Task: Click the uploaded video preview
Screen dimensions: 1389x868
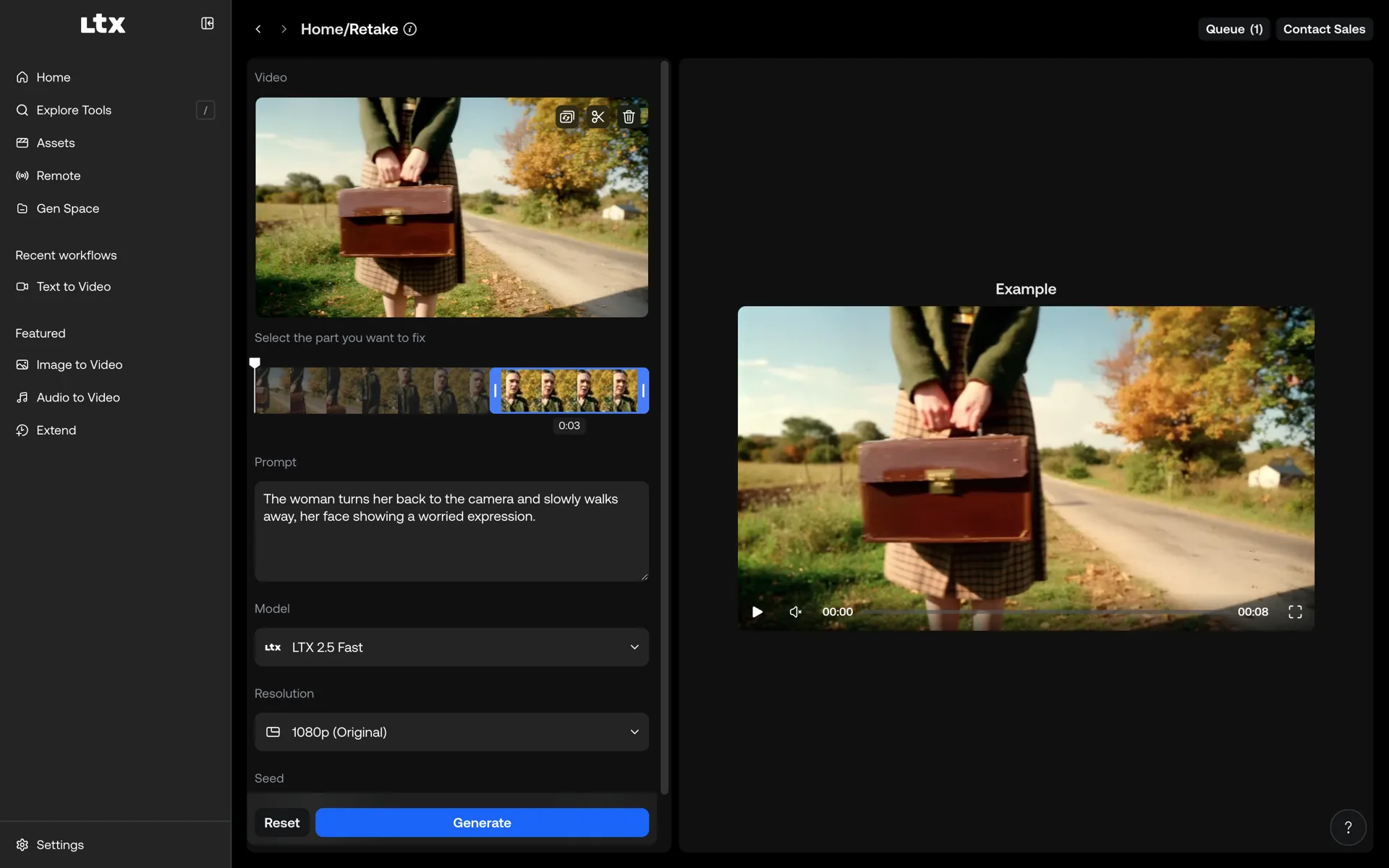Action: 451,208
